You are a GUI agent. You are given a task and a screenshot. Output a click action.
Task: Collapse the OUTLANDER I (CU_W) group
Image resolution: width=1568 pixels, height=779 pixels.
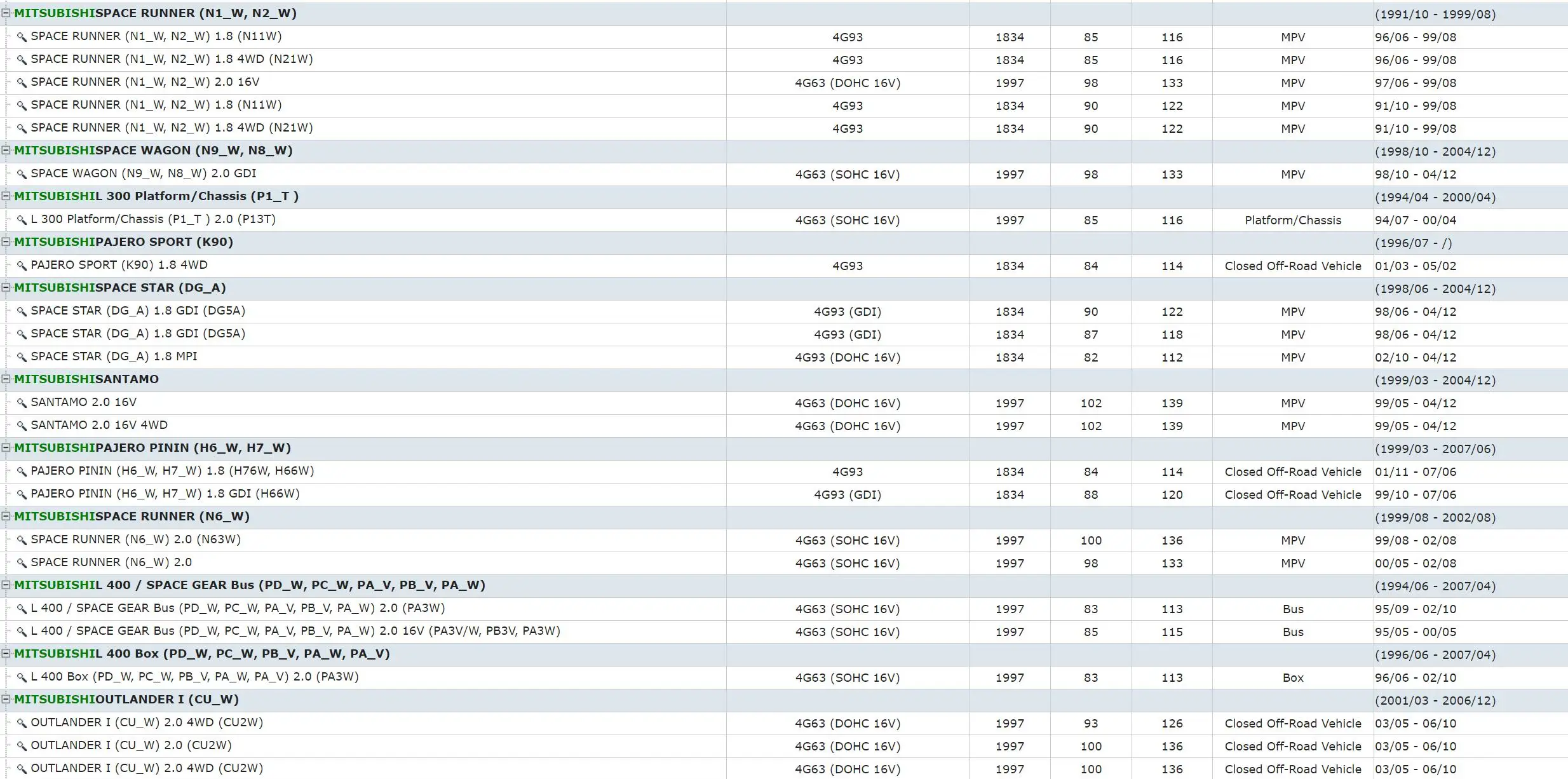pos(6,699)
